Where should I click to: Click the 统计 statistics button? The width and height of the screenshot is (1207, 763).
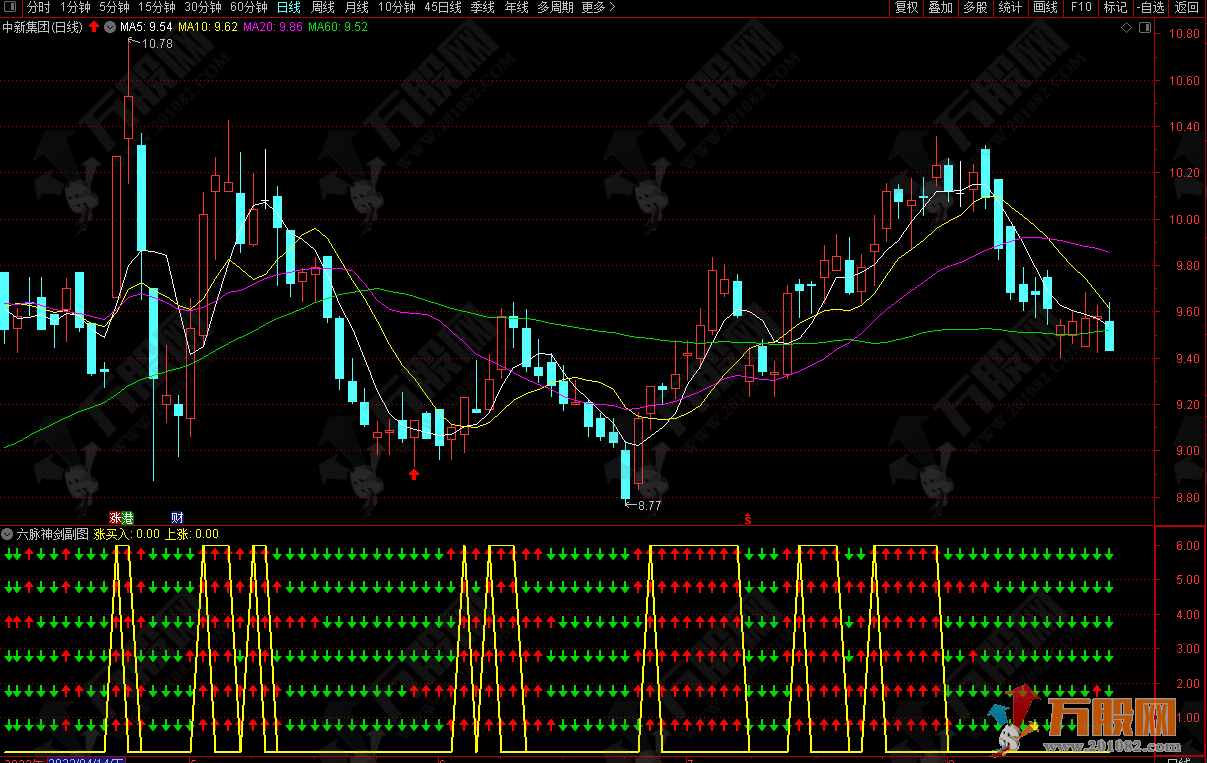(1010, 7)
